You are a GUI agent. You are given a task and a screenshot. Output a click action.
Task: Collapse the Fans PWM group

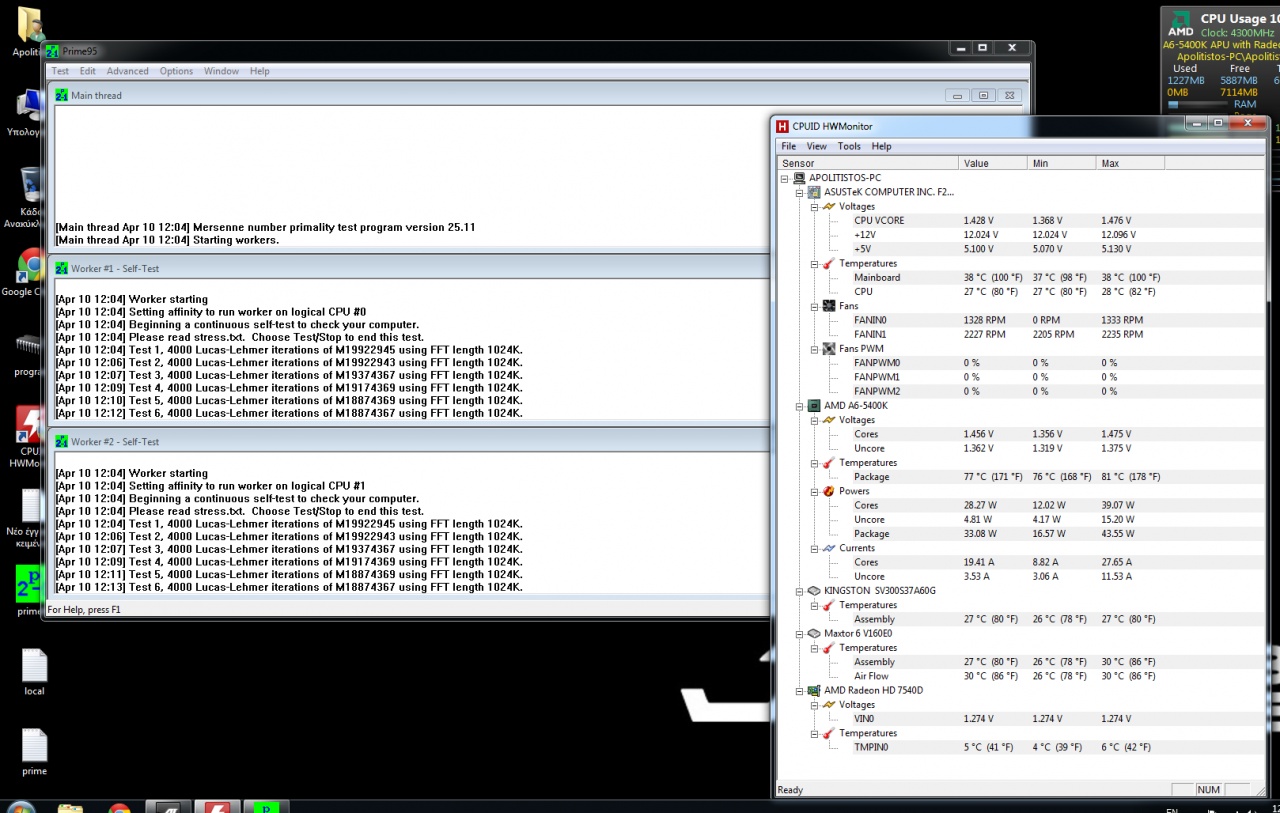815,349
